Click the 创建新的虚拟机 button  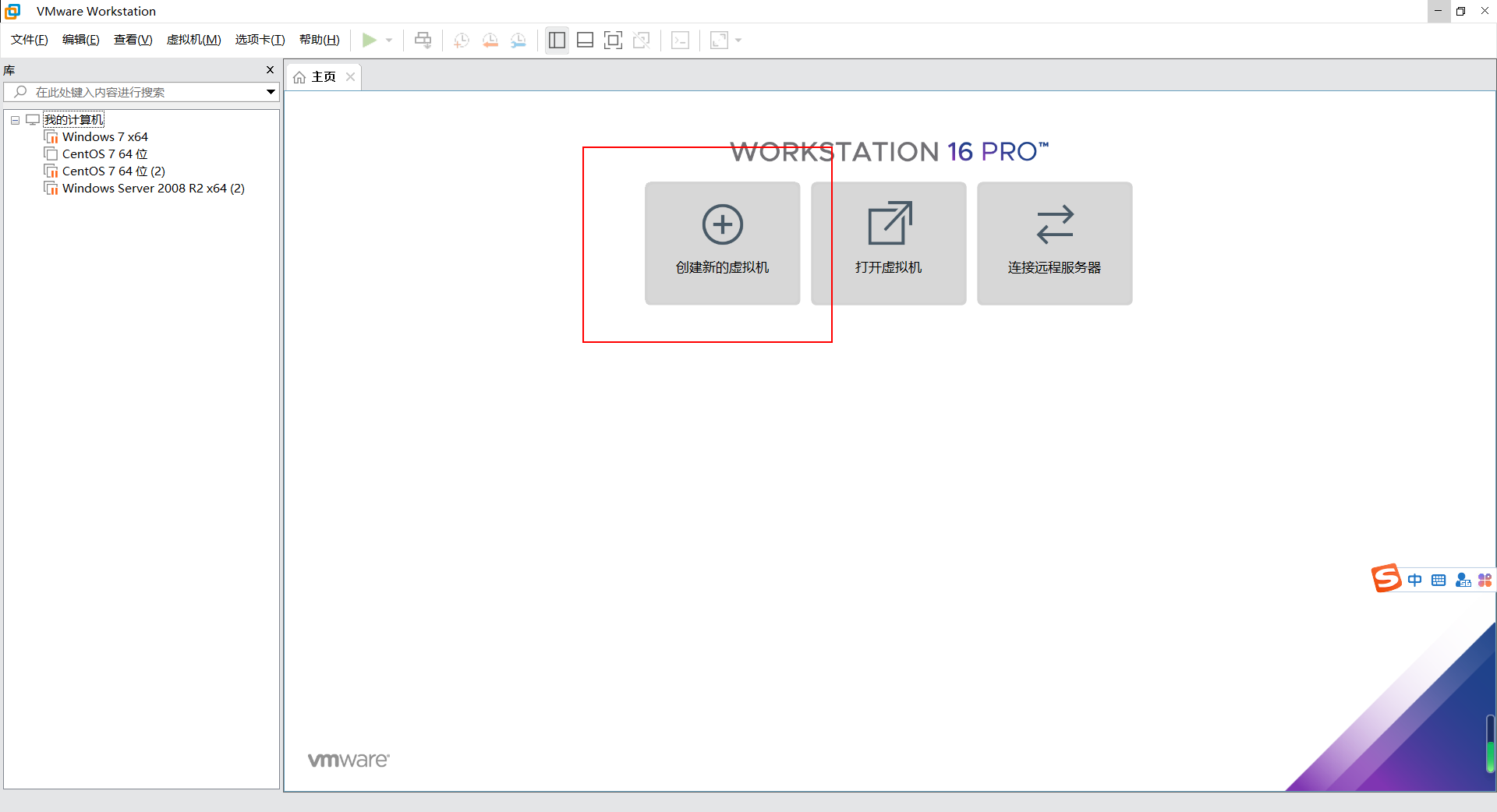[x=723, y=243]
